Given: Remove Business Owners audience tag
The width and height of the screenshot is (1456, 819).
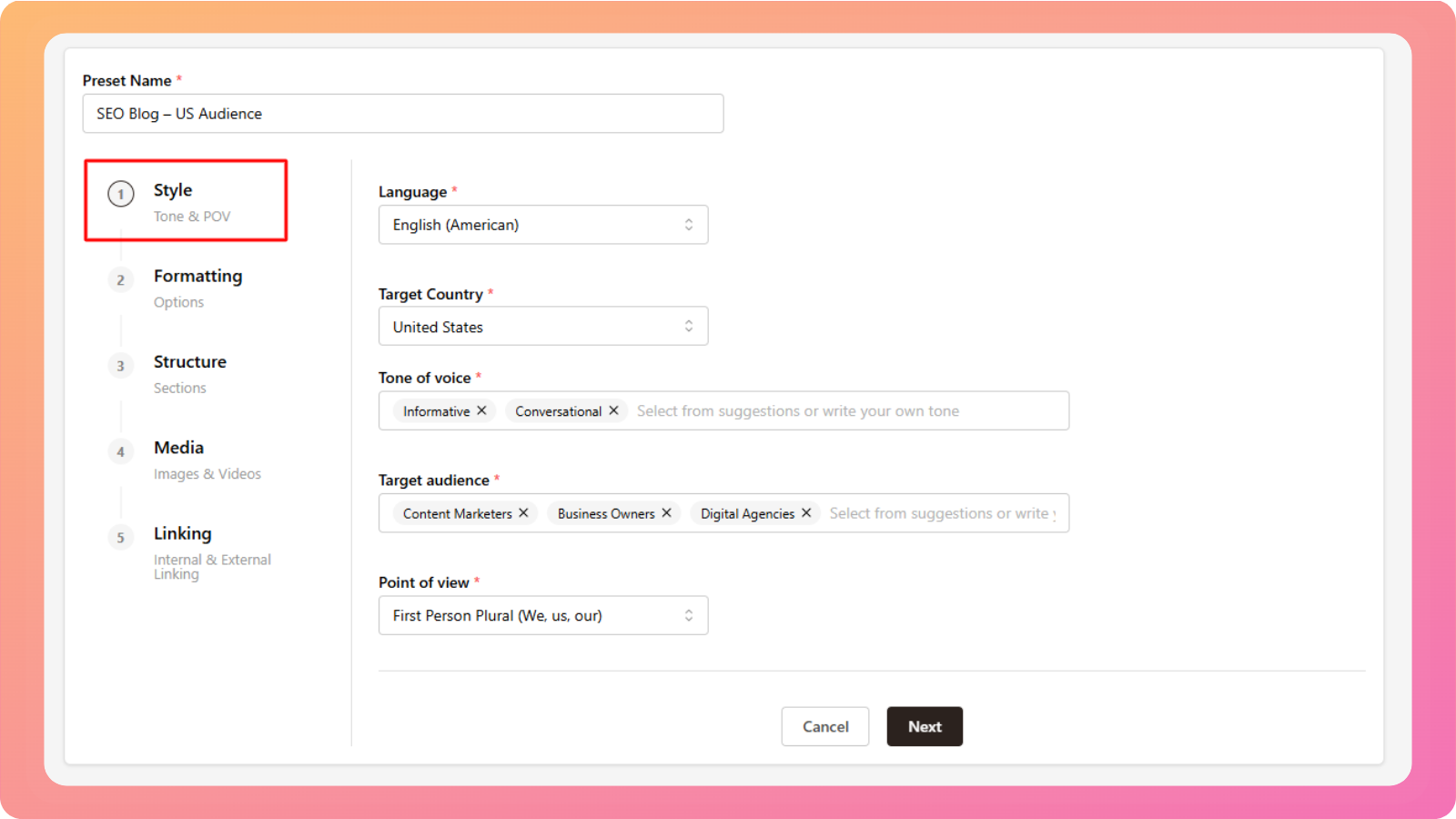Looking at the screenshot, I should (666, 513).
